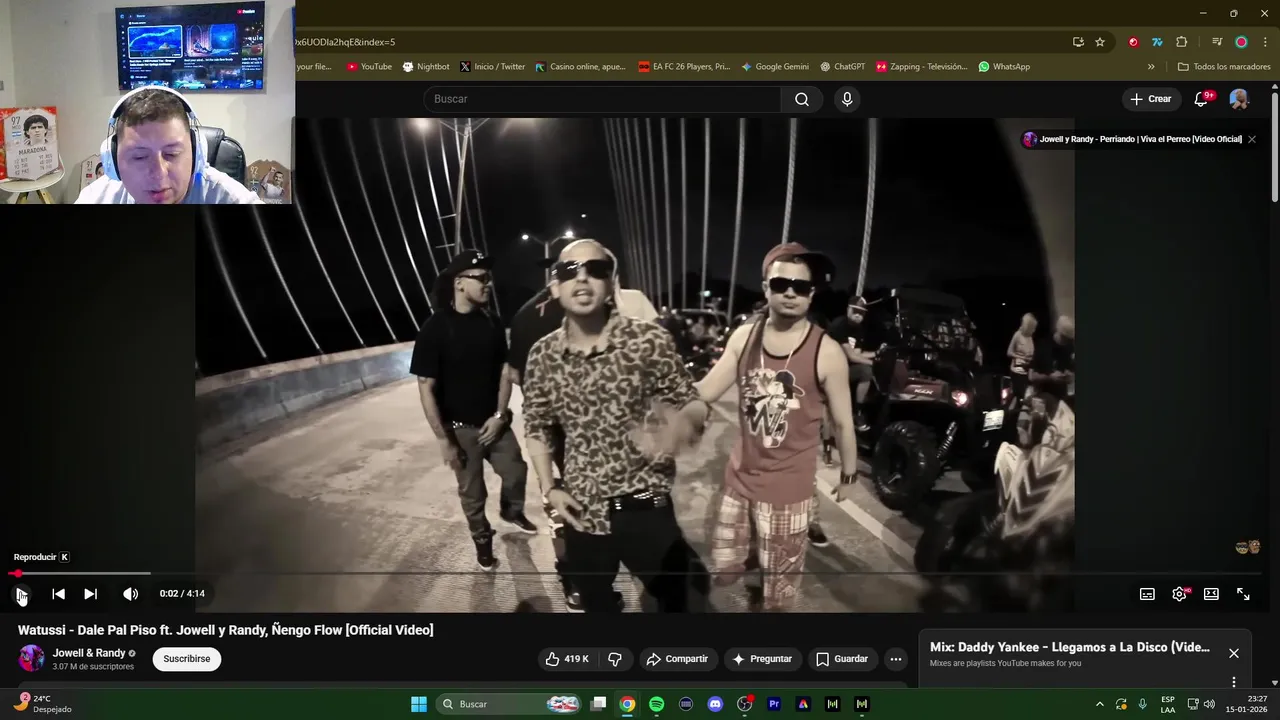Screen dimensions: 1280x720
Task: Close the Mix: Daddy Yankee playlist panel
Action: [x=1234, y=653]
